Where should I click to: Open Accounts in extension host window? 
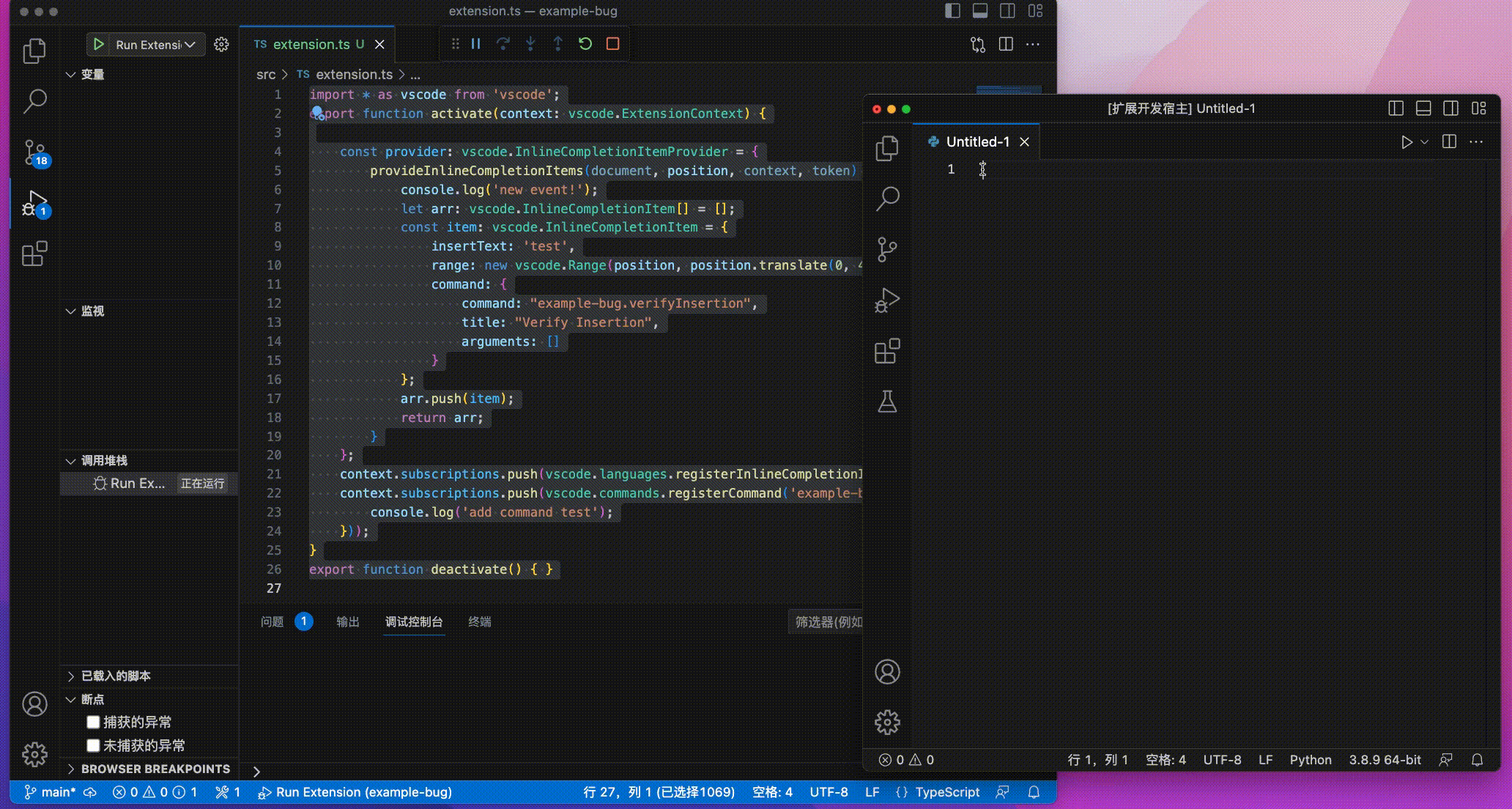pyautogui.click(x=887, y=672)
